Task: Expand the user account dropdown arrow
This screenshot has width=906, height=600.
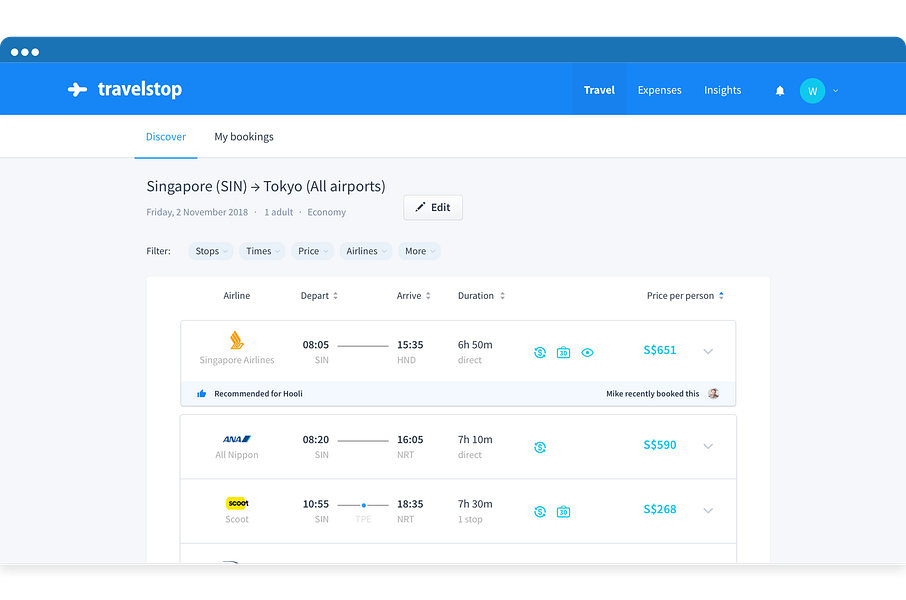Action: pos(836,91)
